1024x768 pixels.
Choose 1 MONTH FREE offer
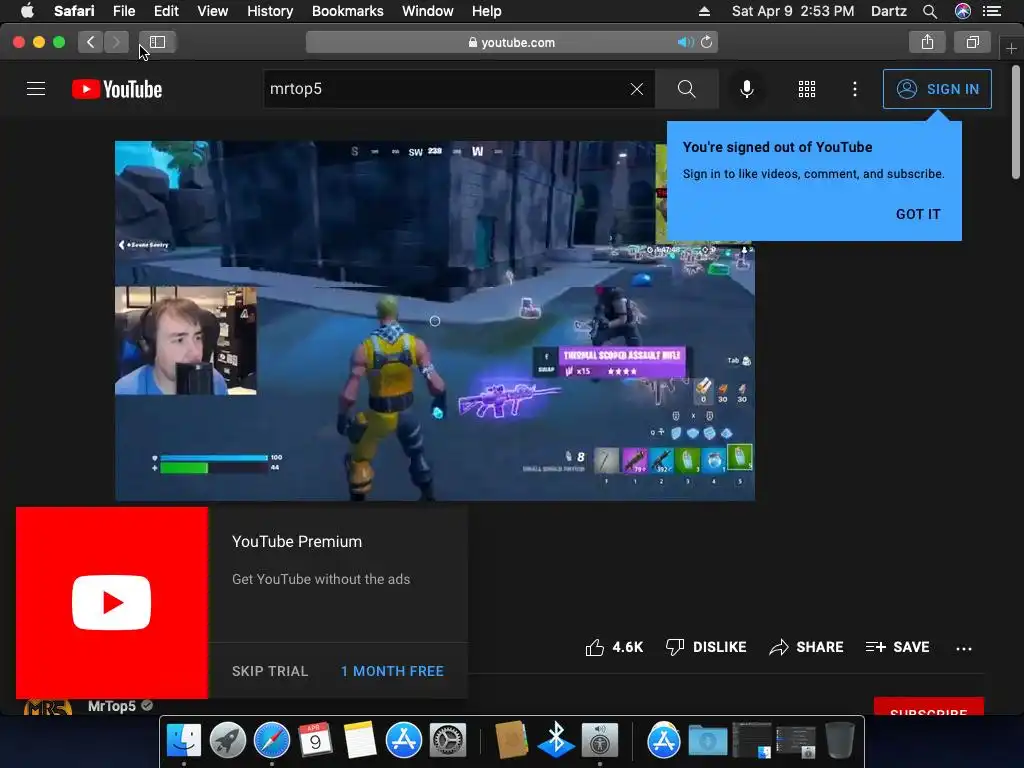coord(392,671)
